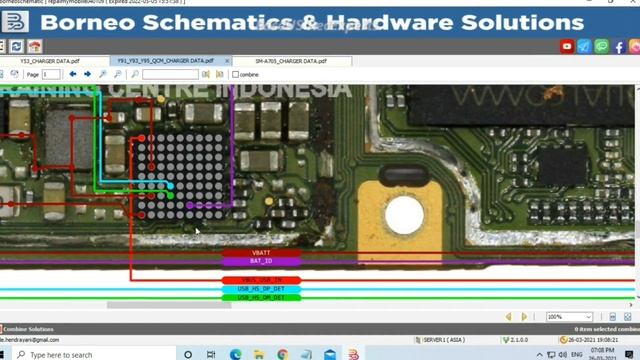Open Microsoft Edge from taskbar
The height and width of the screenshot is (360, 640).
(235, 355)
